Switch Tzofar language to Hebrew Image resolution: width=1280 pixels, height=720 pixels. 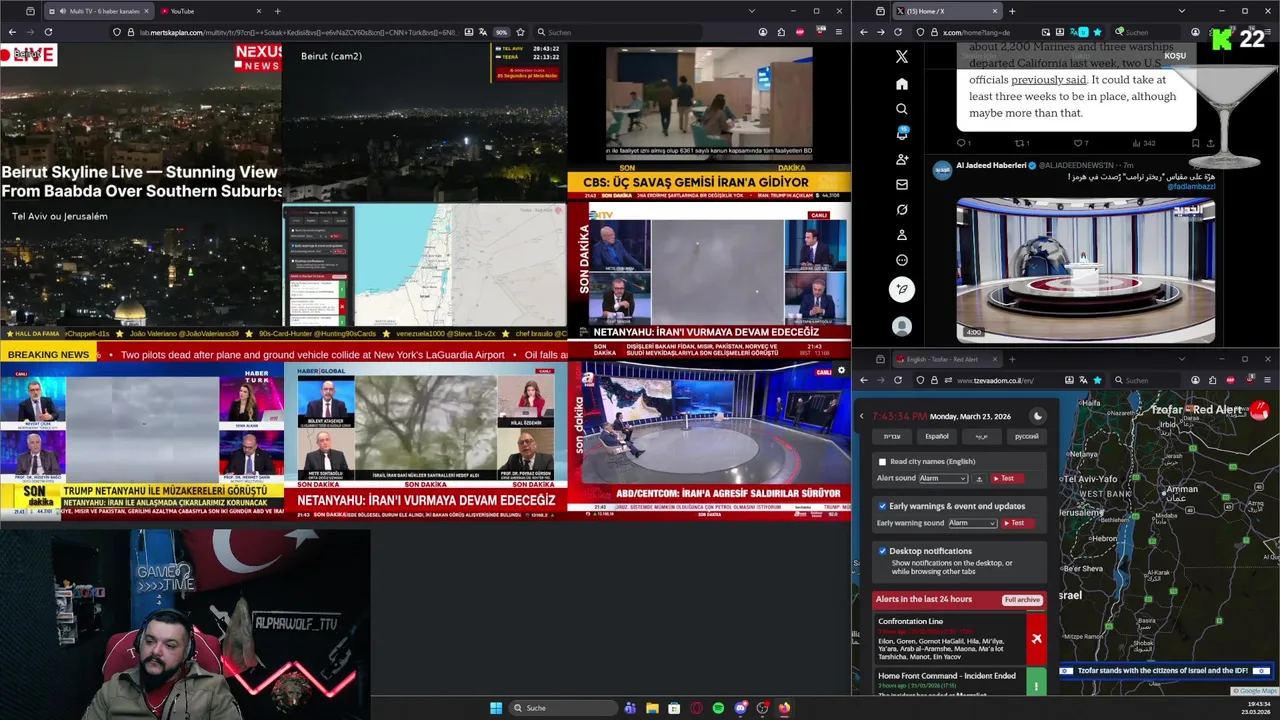[892, 437]
